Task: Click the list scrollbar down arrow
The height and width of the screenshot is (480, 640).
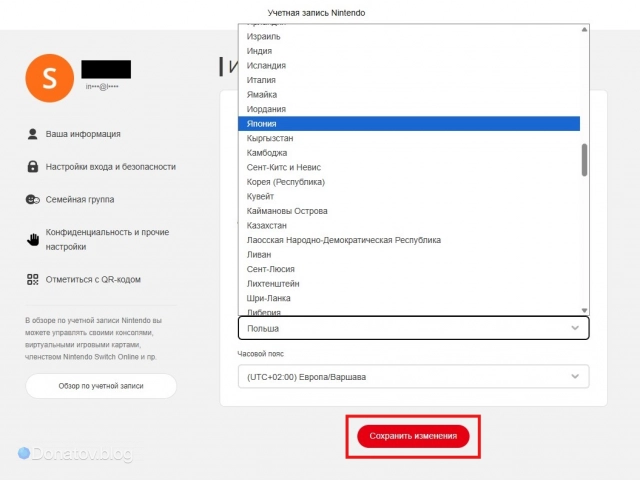Action: click(584, 310)
